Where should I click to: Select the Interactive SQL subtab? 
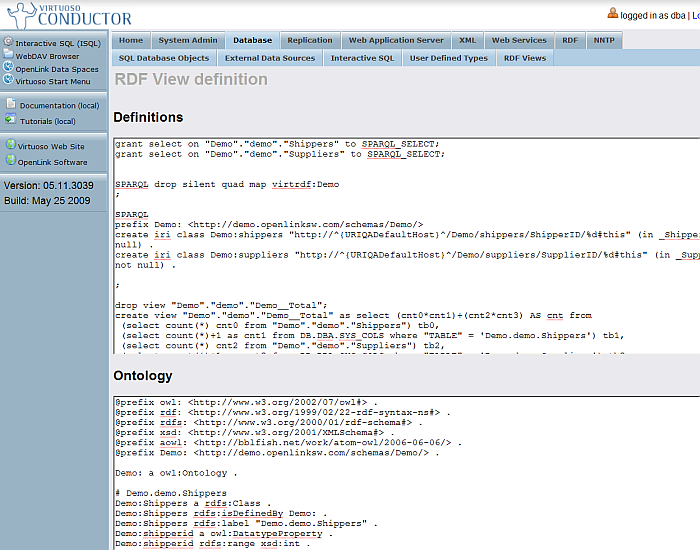pyautogui.click(x=362, y=58)
